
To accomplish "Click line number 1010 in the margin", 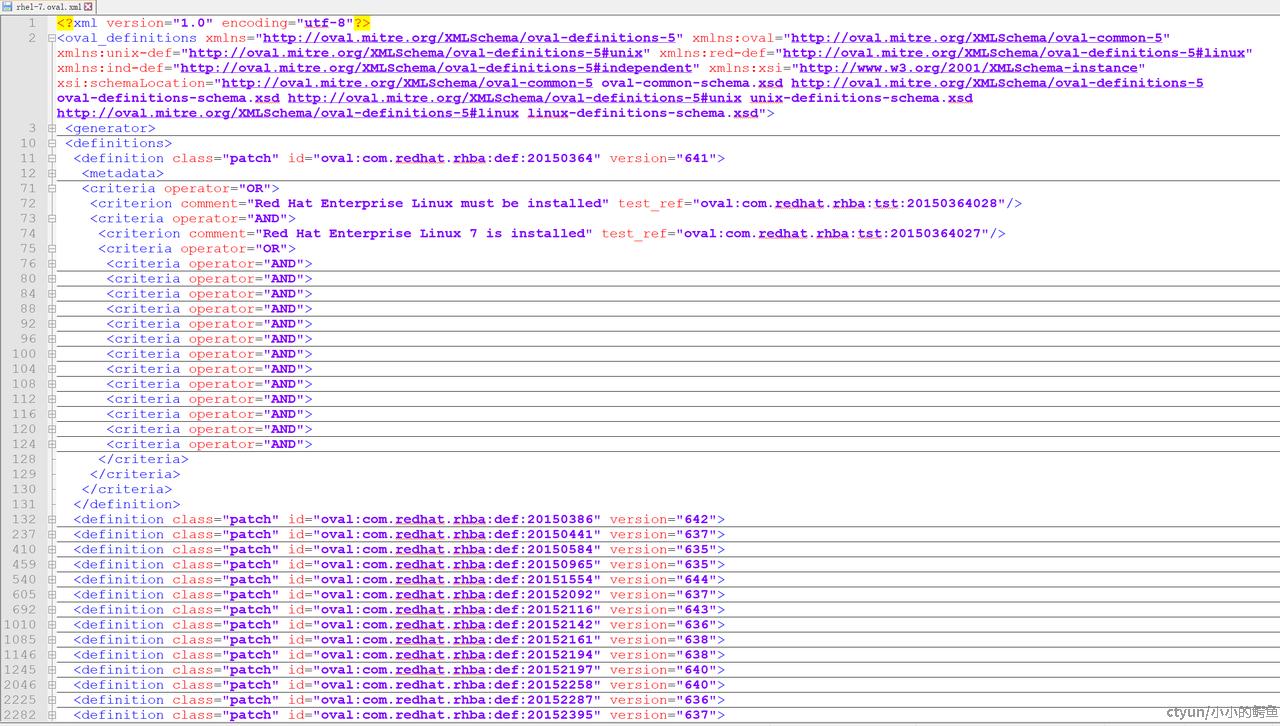I will (x=19, y=625).
